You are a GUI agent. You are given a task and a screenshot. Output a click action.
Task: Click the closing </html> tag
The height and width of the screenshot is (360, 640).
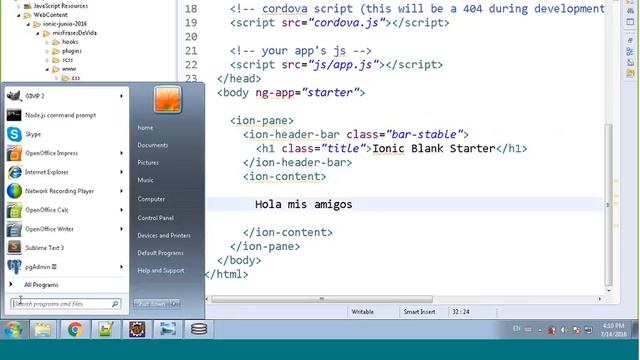(x=226, y=274)
